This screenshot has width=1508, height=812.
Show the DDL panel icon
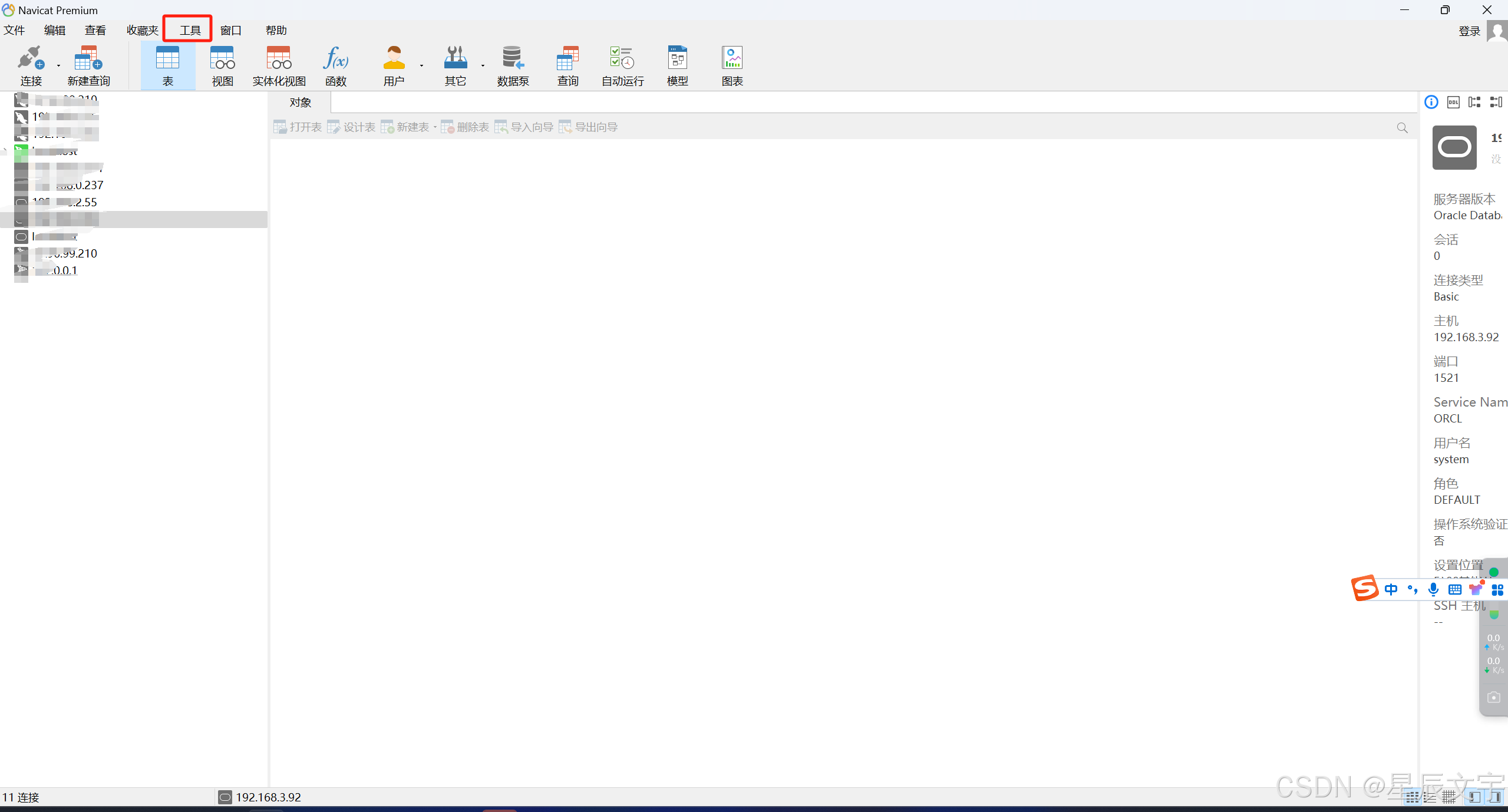pyautogui.click(x=1453, y=102)
